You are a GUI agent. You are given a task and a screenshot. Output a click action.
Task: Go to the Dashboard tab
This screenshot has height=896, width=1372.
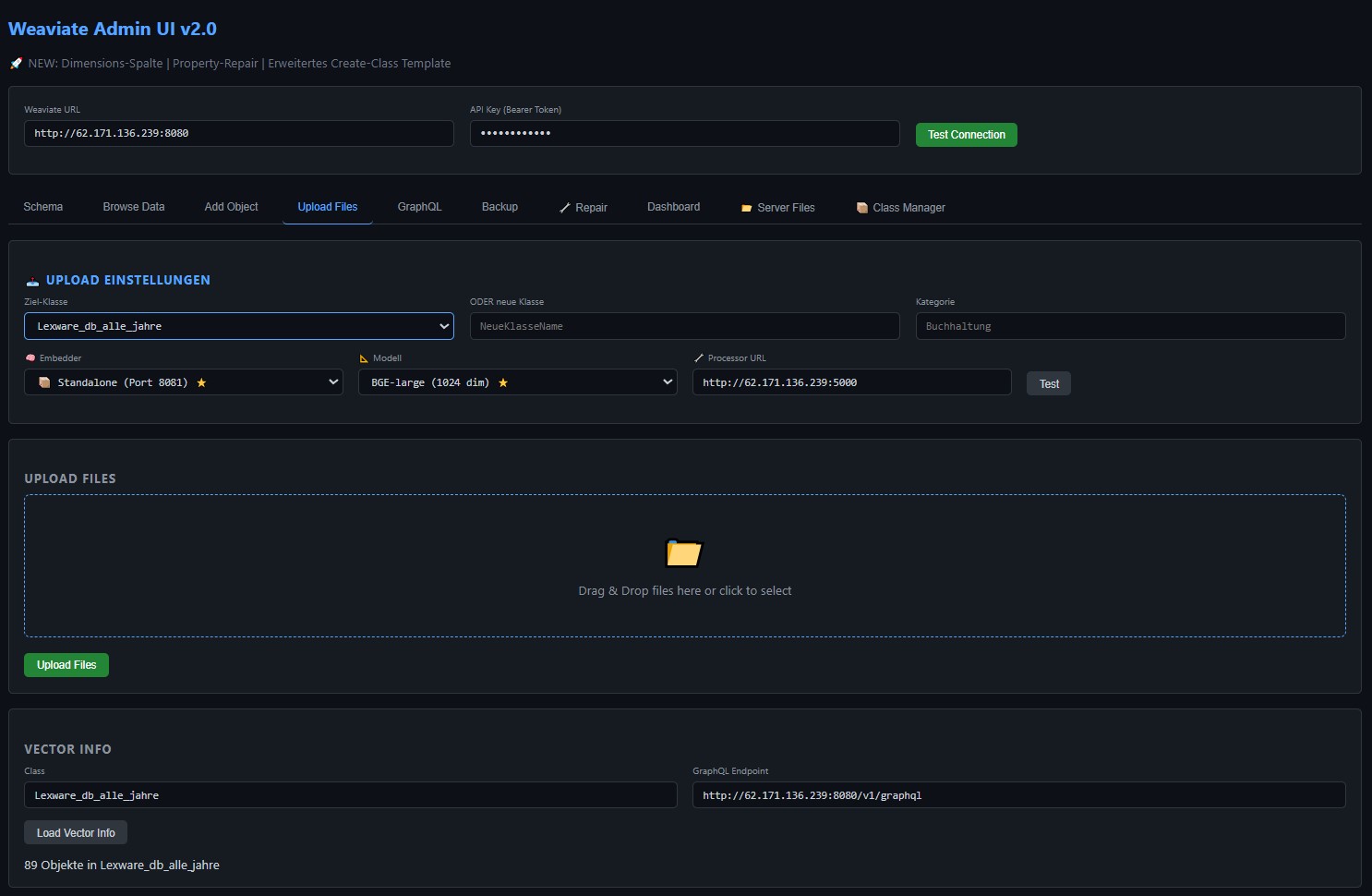[x=673, y=207]
